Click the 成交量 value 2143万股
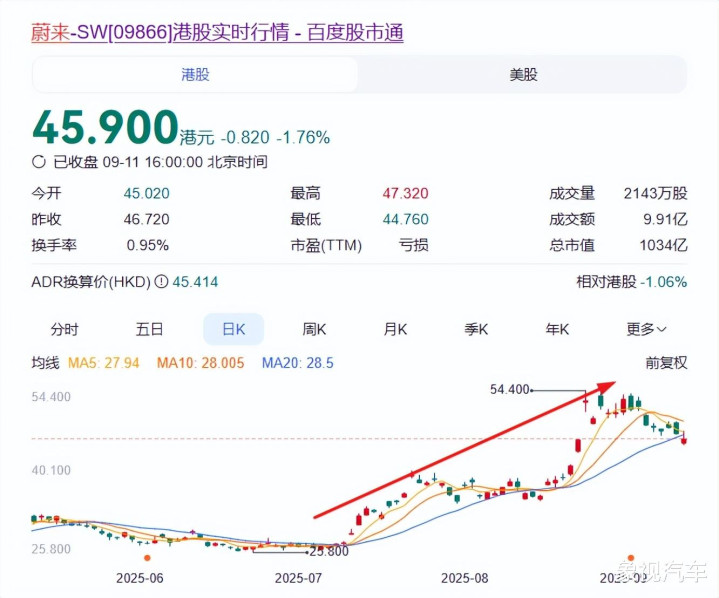Viewport: 719px width, 598px height. coord(655,194)
